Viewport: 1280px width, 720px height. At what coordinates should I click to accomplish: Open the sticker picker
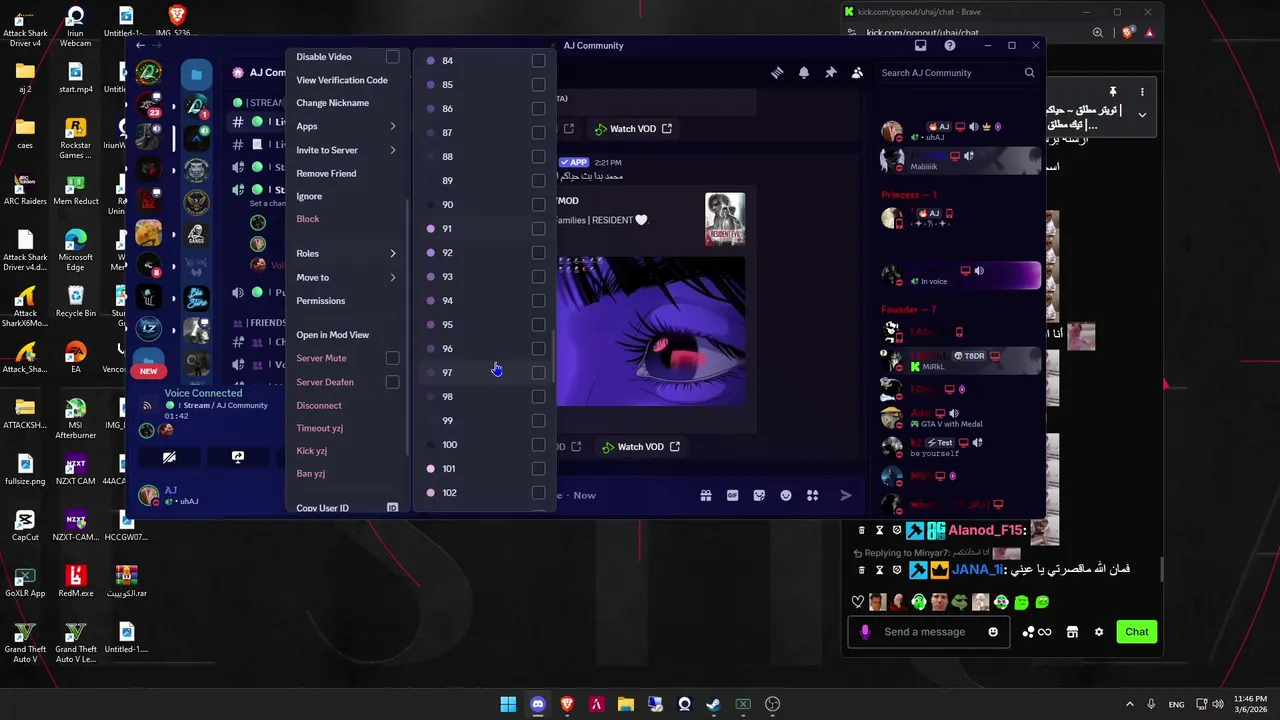(x=759, y=495)
